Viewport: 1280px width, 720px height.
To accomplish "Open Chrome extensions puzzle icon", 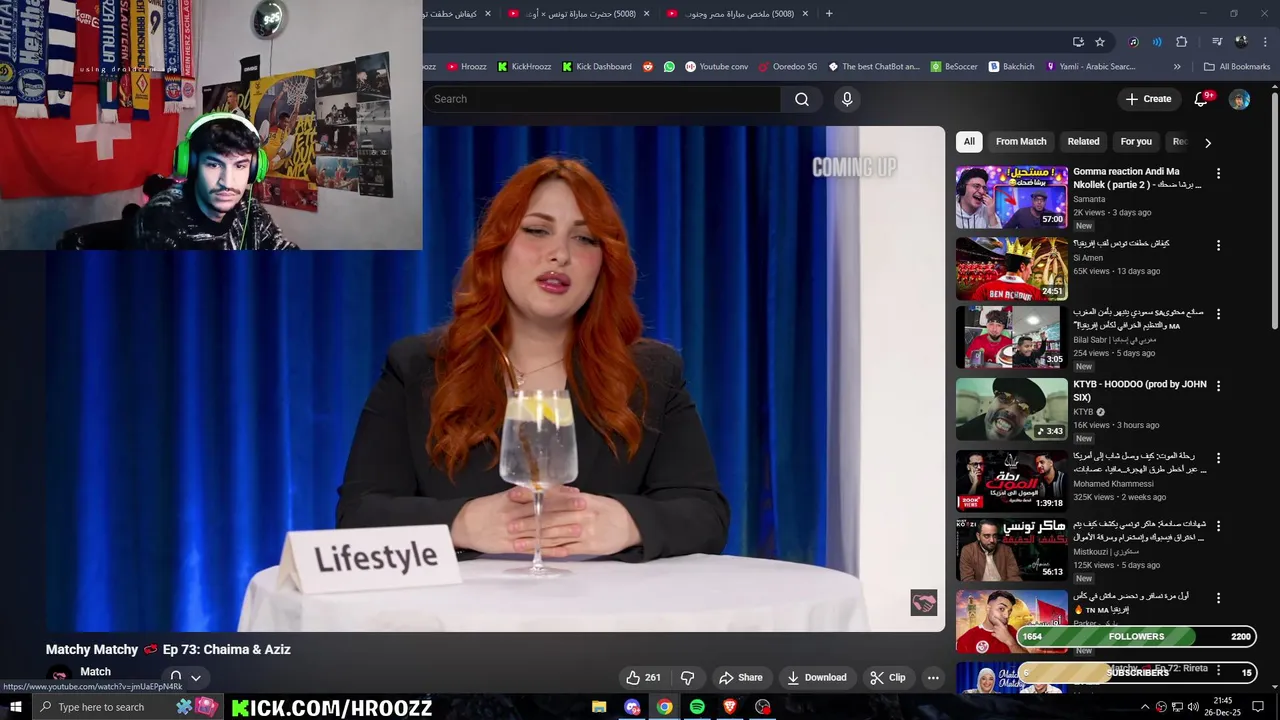I will pos(1181,42).
